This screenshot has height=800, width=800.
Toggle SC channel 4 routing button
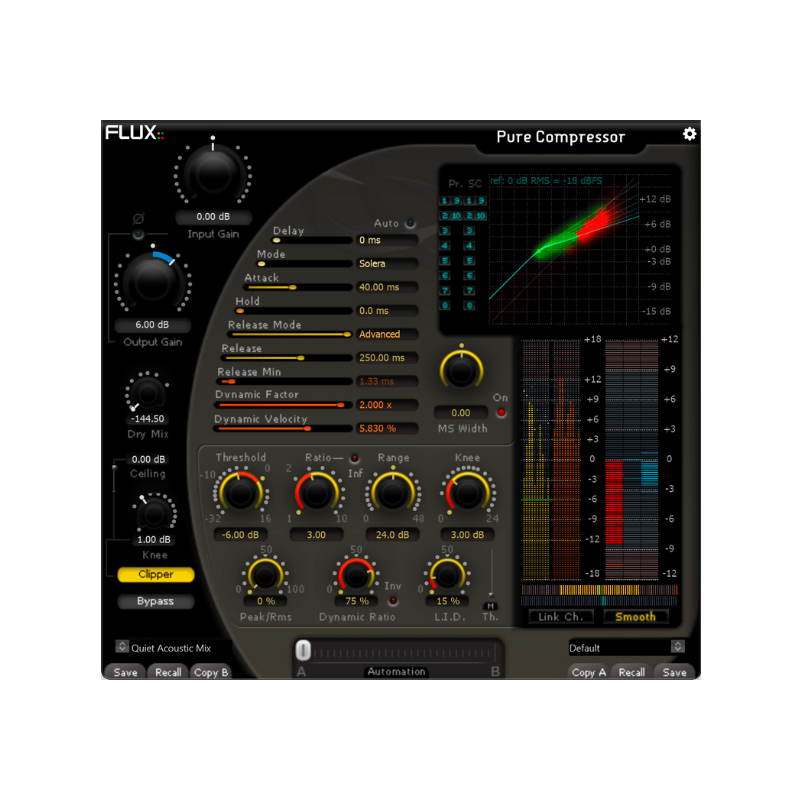click(x=469, y=246)
